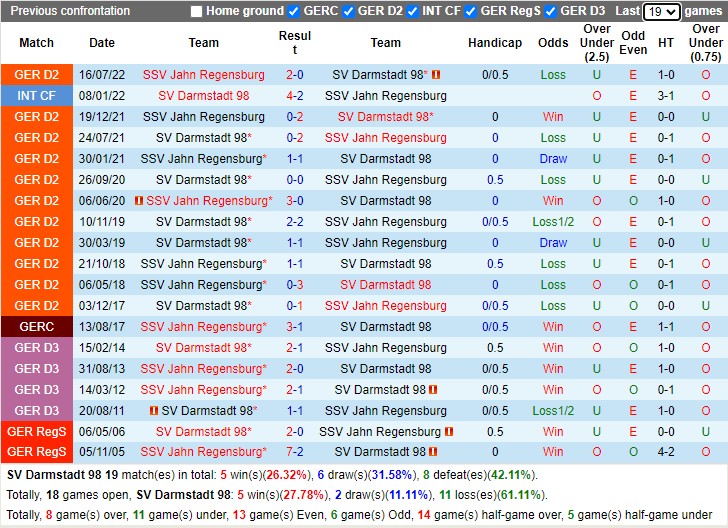Click the Over Under (0.75) column header
Image resolution: width=728 pixels, height=528 pixels.
click(x=706, y=43)
